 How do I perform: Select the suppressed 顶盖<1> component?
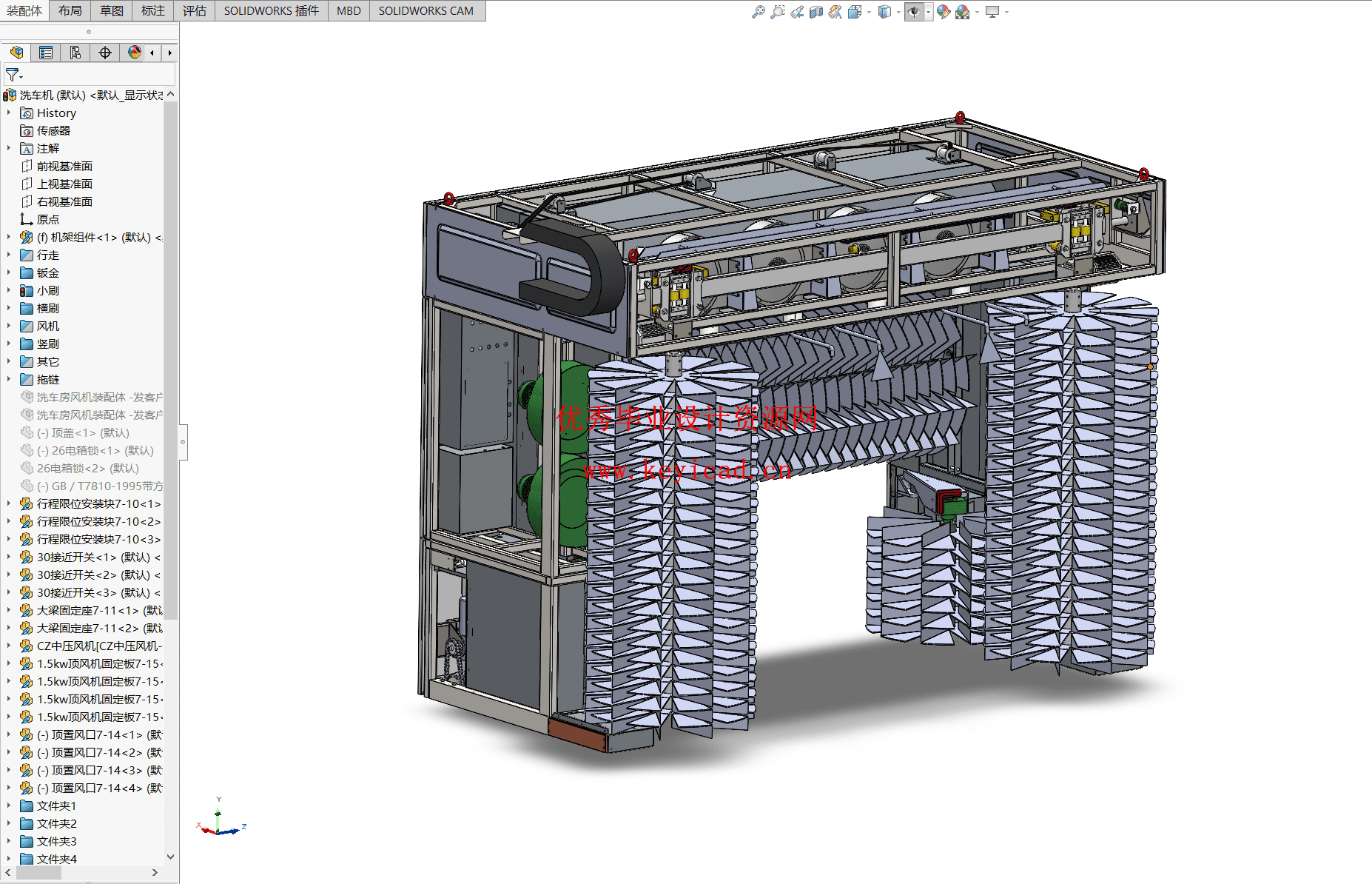click(83, 433)
